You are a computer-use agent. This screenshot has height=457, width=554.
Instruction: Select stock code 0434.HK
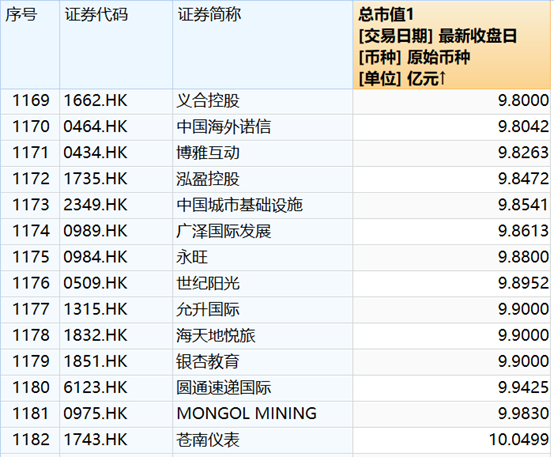tap(95, 153)
